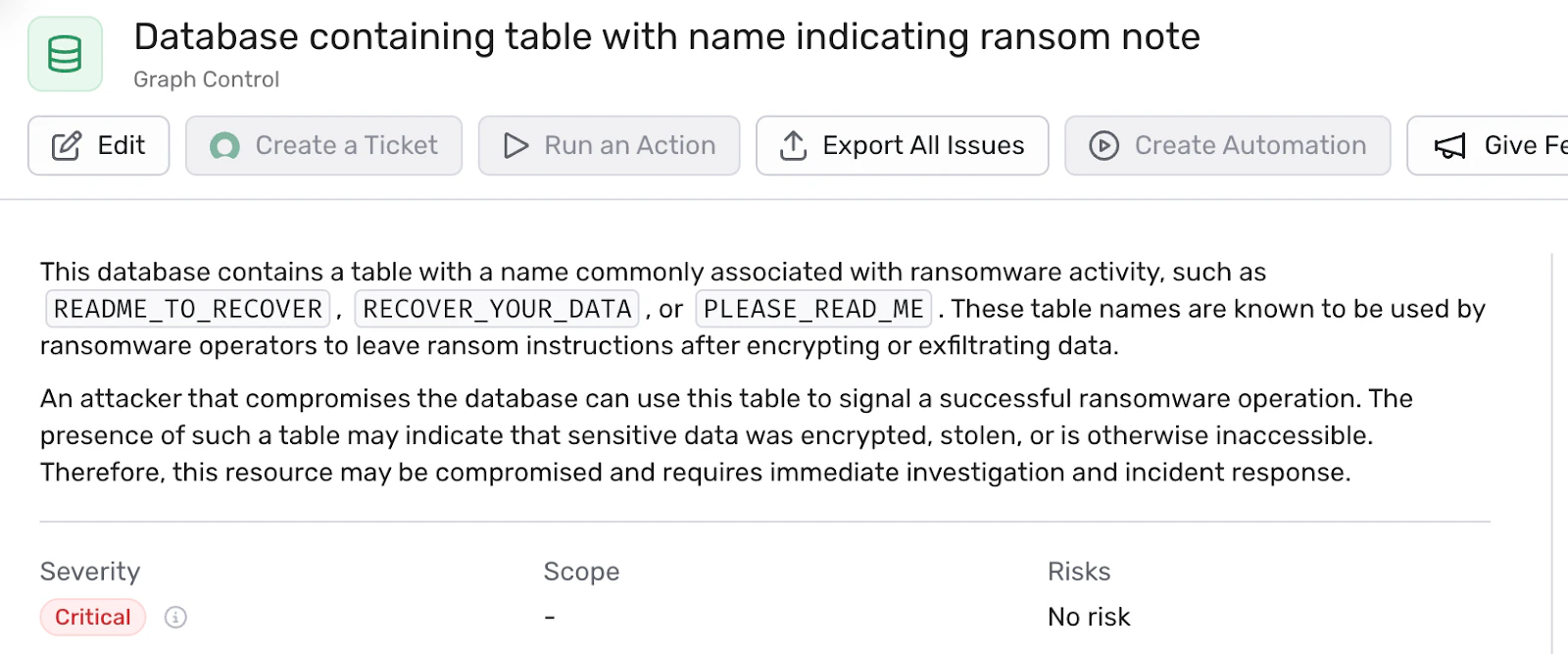
Task: Click the Risks field label
Action: (1079, 572)
